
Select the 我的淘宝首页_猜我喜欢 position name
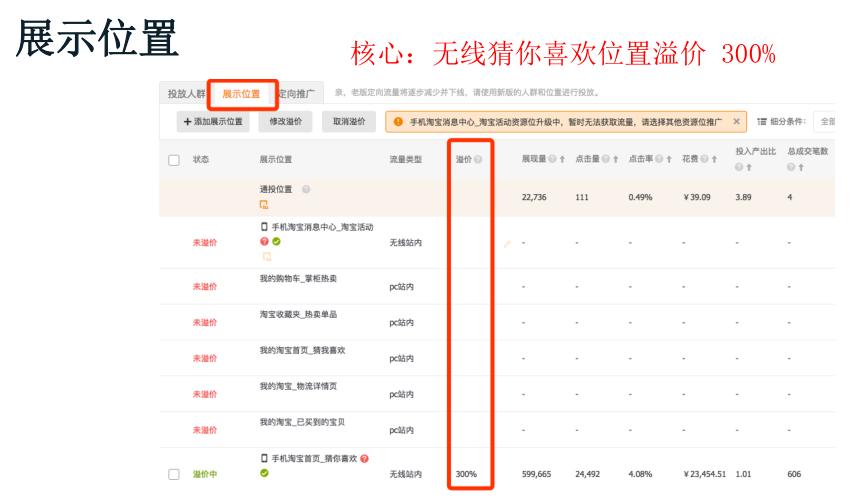coord(302,350)
